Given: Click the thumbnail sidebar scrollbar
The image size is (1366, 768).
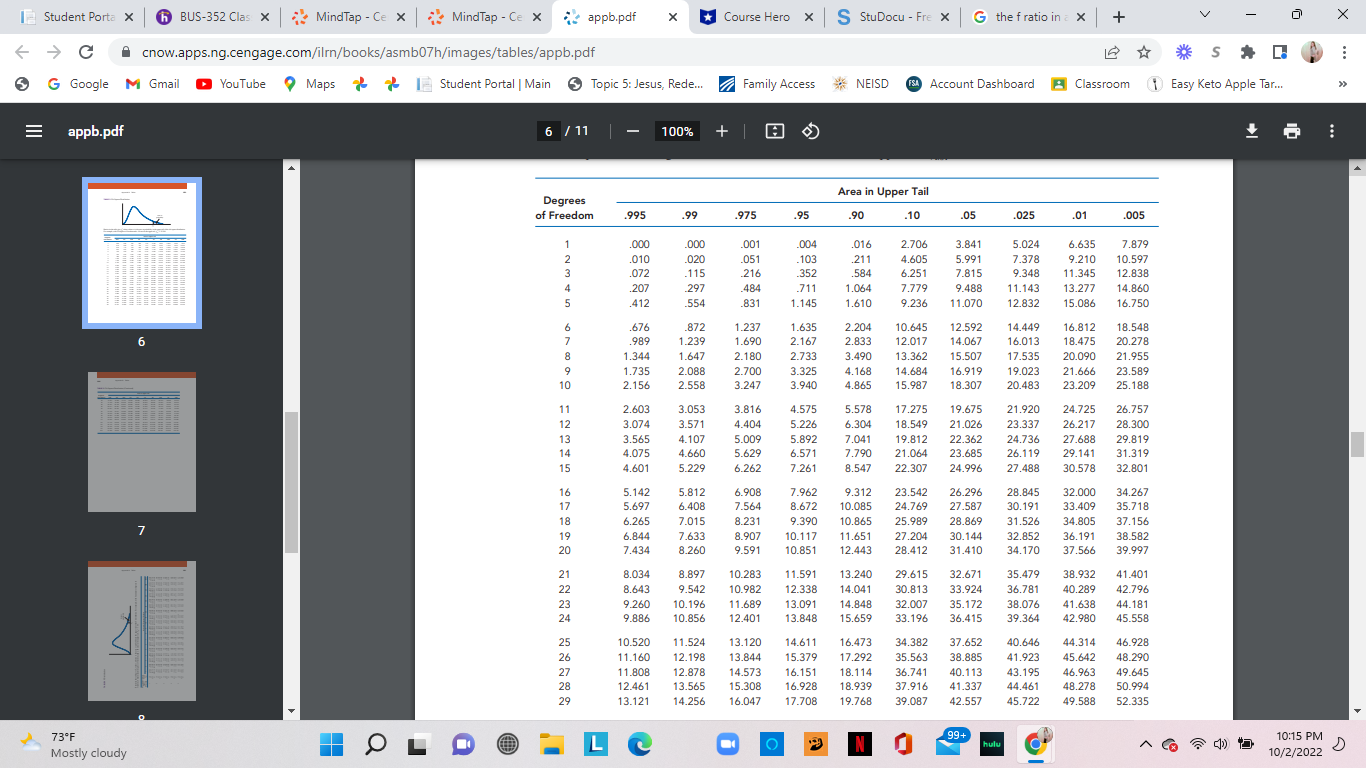Looking at the screenshot, I should pos(291,482).
